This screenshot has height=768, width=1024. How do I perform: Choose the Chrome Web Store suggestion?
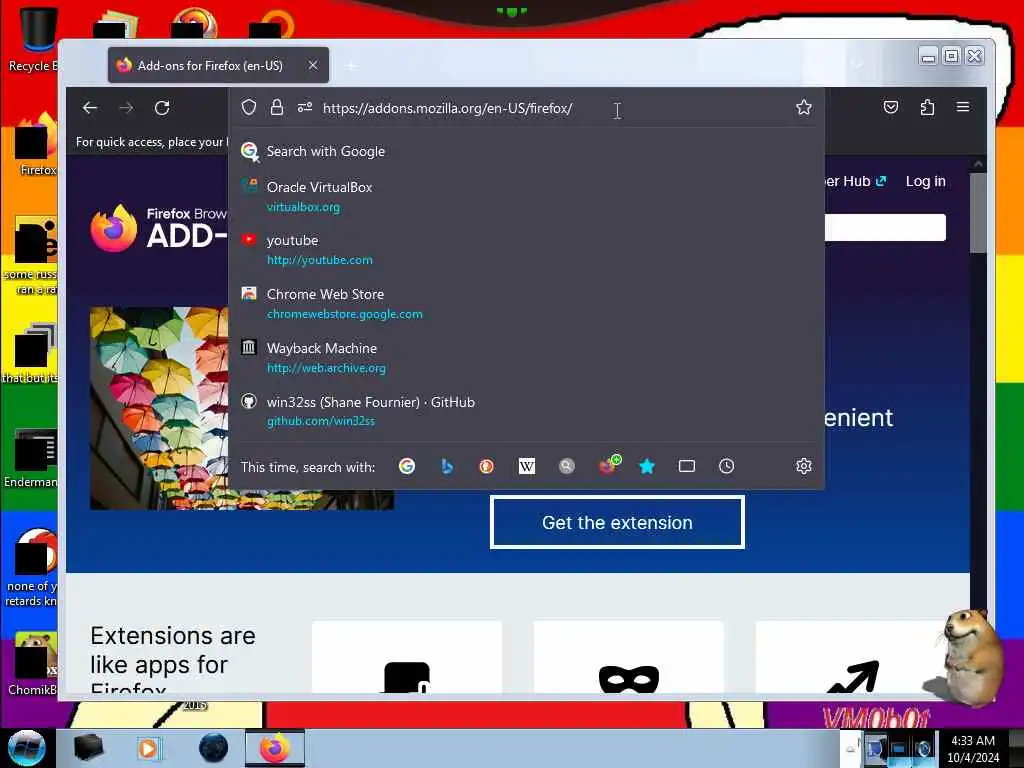(526, 304)
